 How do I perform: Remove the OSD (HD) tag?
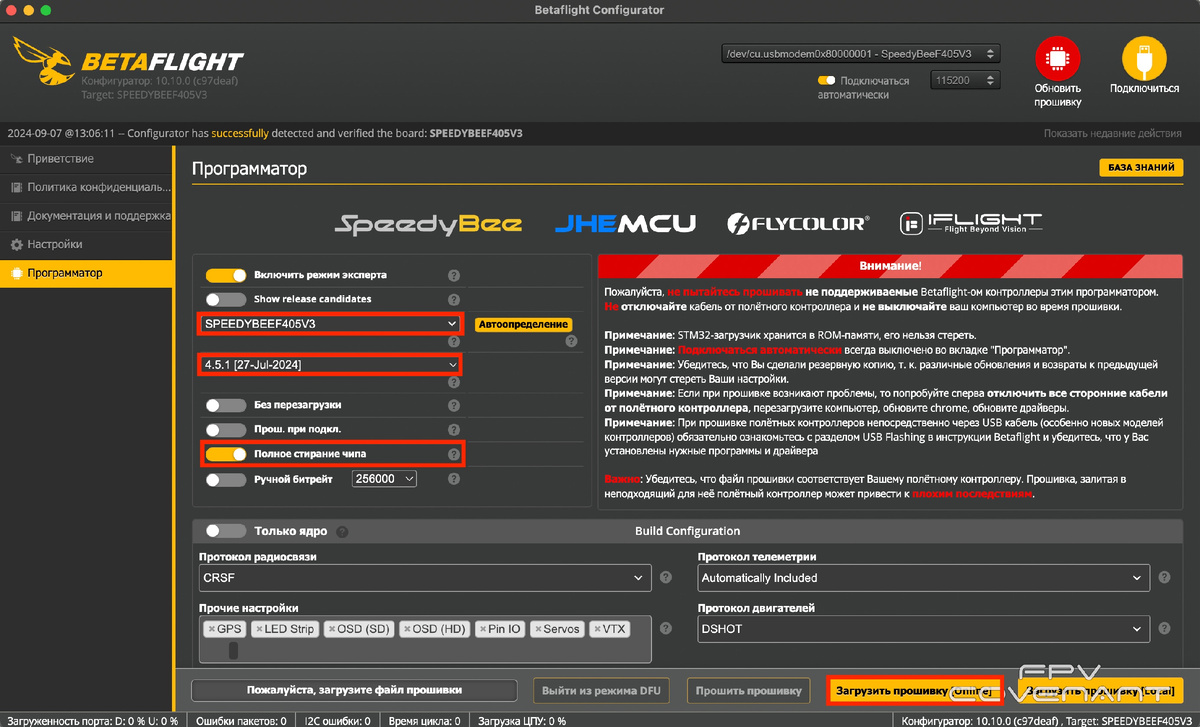407,629
